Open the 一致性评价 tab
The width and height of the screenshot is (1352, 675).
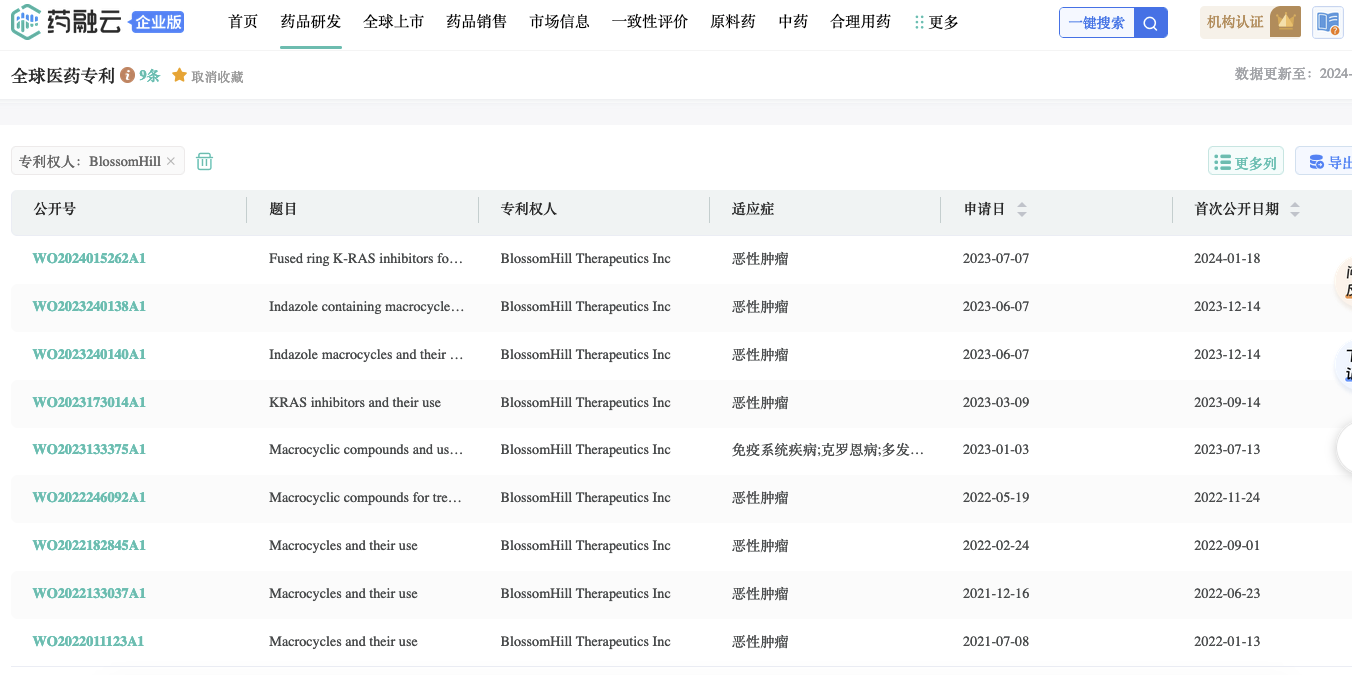[x=650, y=22]
